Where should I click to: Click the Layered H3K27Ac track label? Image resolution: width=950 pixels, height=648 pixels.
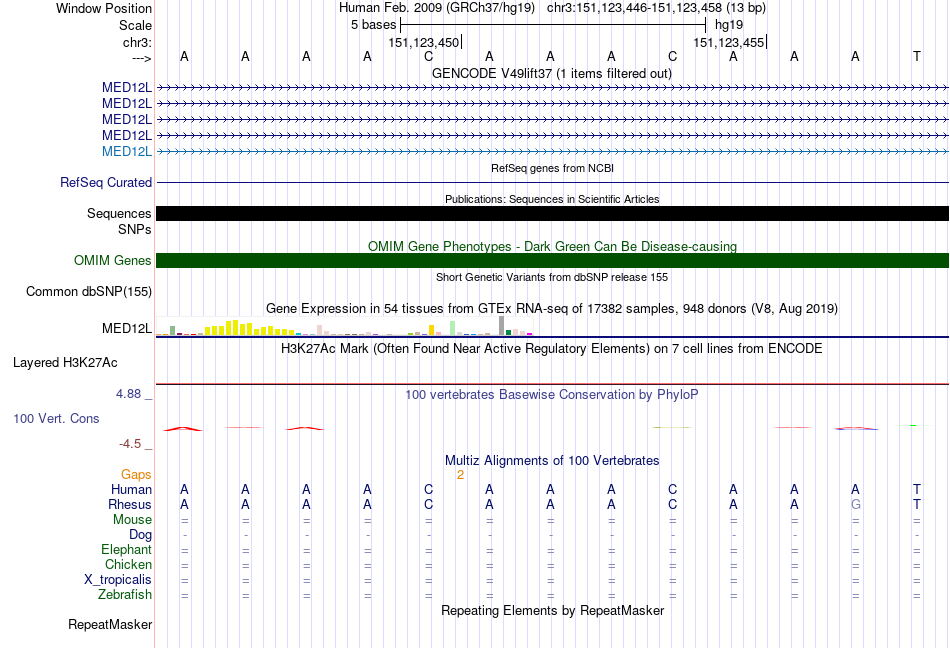coord(65,363)
